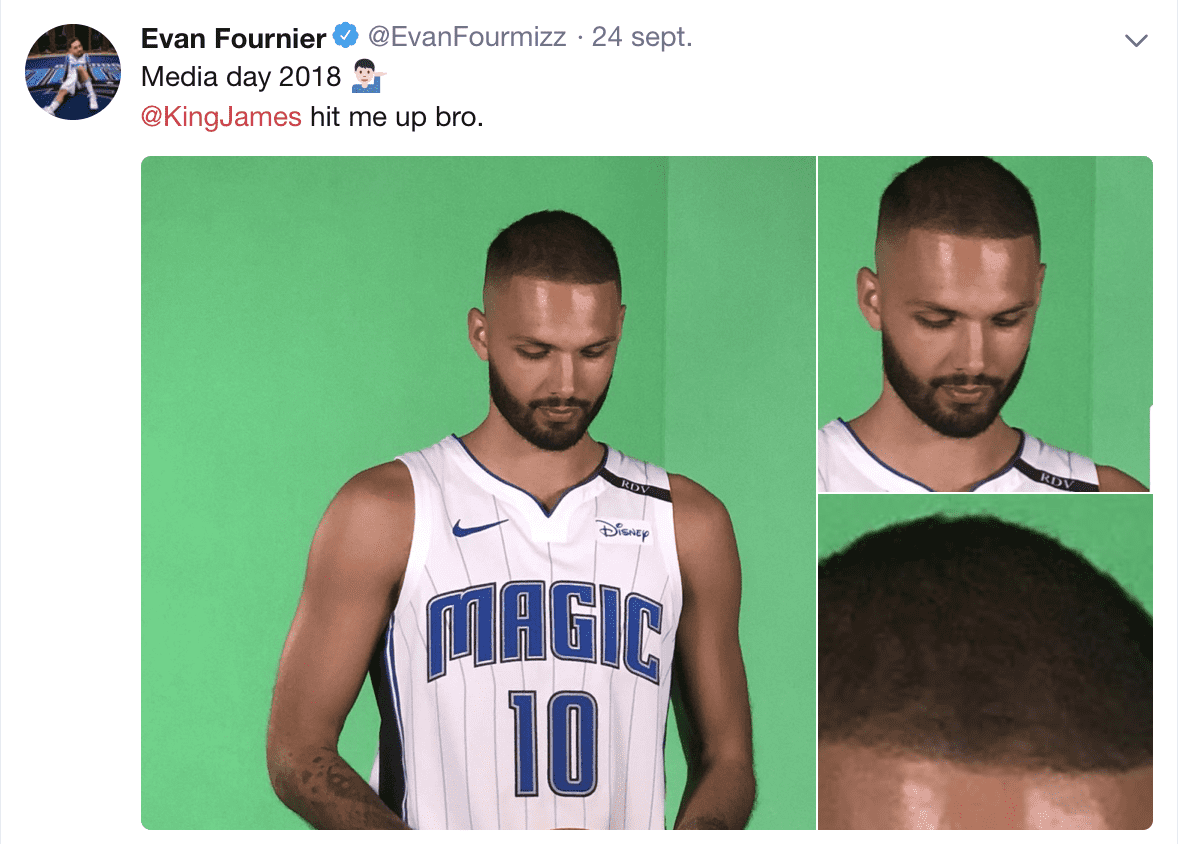This screenshot has width=1178, height=844.
Task: Select the Evan Fournier display name
Action: tap(232, 38)
